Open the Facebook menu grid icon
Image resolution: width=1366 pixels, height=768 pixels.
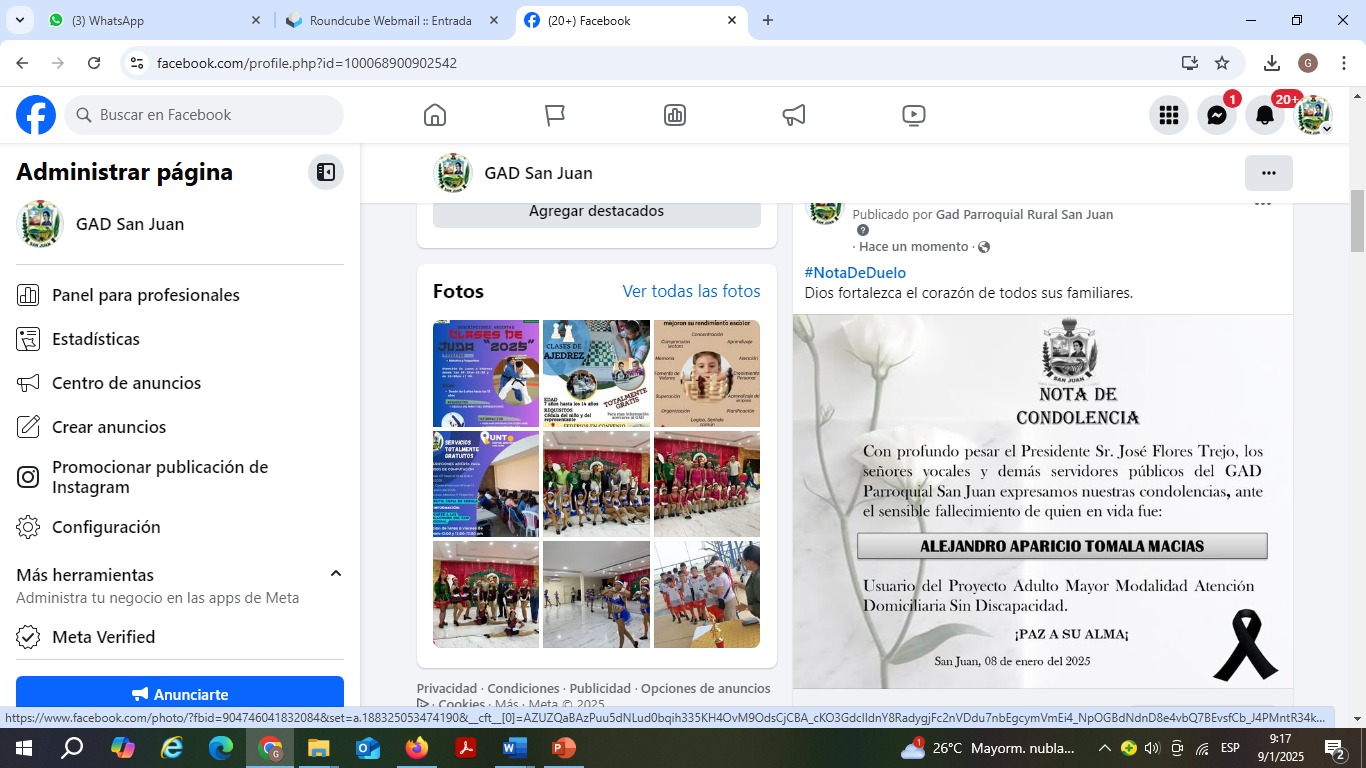pyautogui.click(x=1168, y=115)
